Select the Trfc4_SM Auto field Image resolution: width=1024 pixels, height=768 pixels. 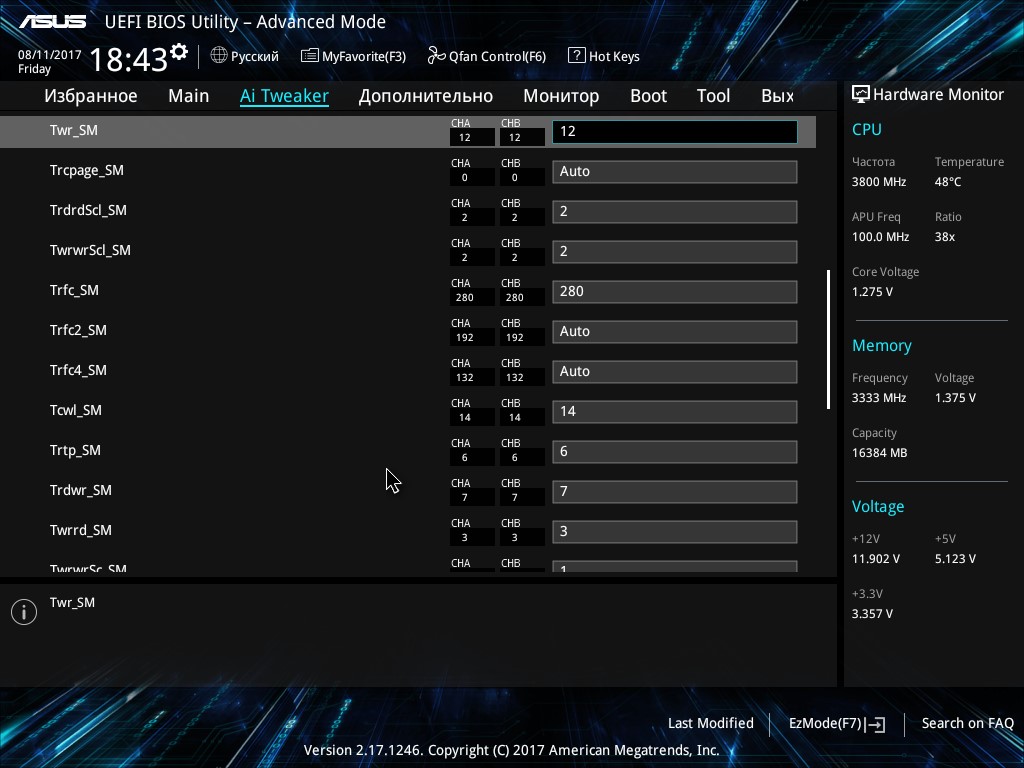click(675, 372)
